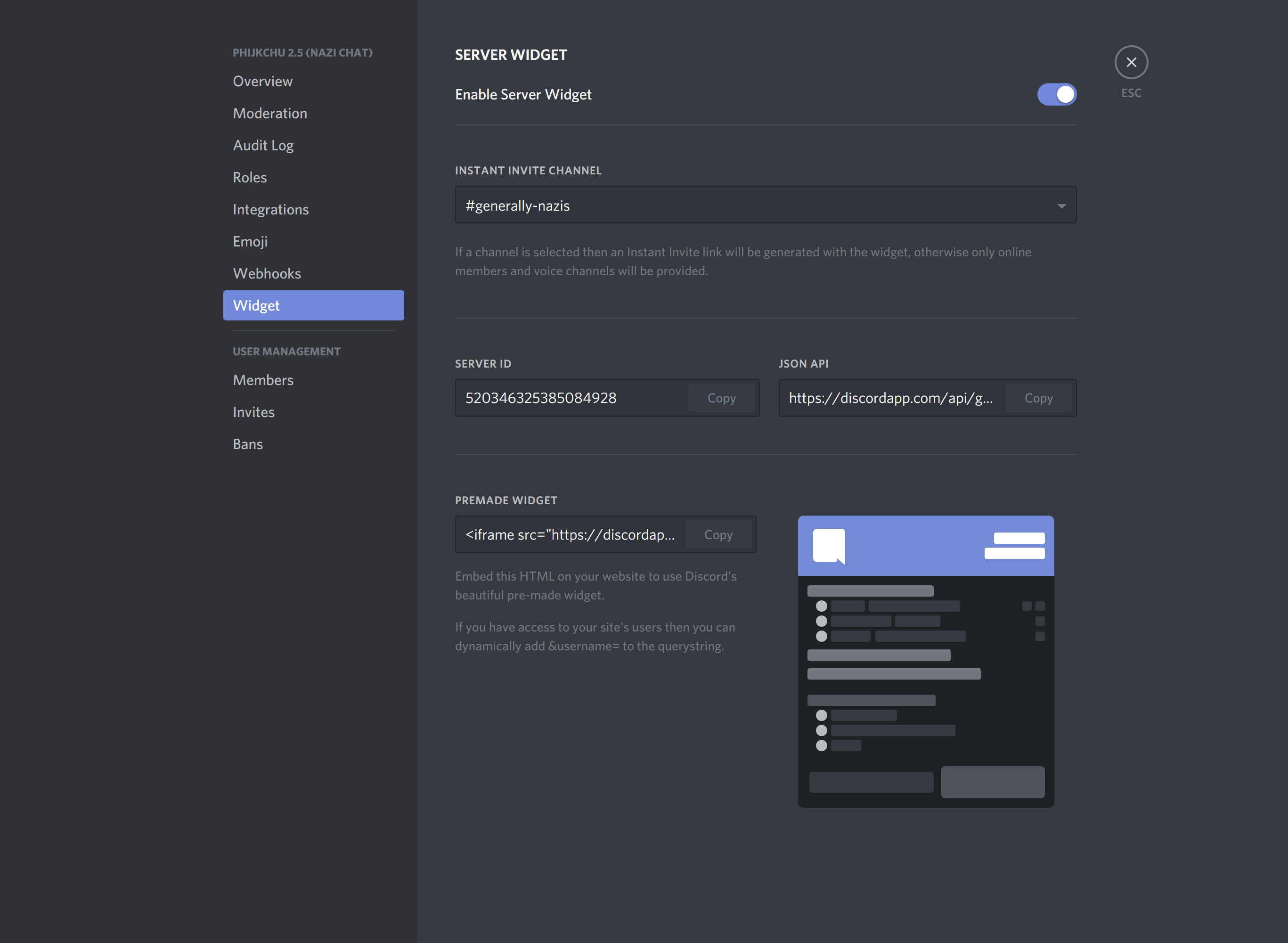Open the Overview settings page
The image size is (1288, 943).
313,82
